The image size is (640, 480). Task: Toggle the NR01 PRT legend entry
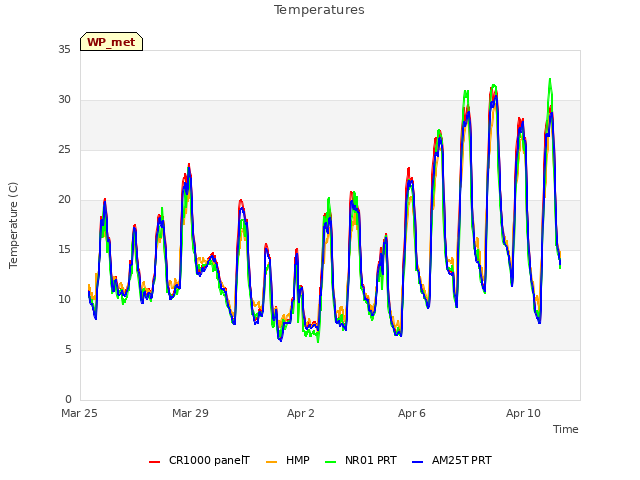361,460
